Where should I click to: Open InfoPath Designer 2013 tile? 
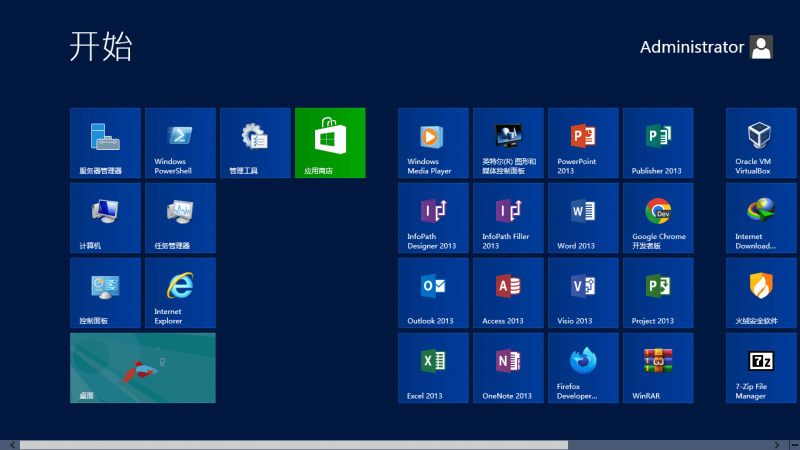click(433, 218)
